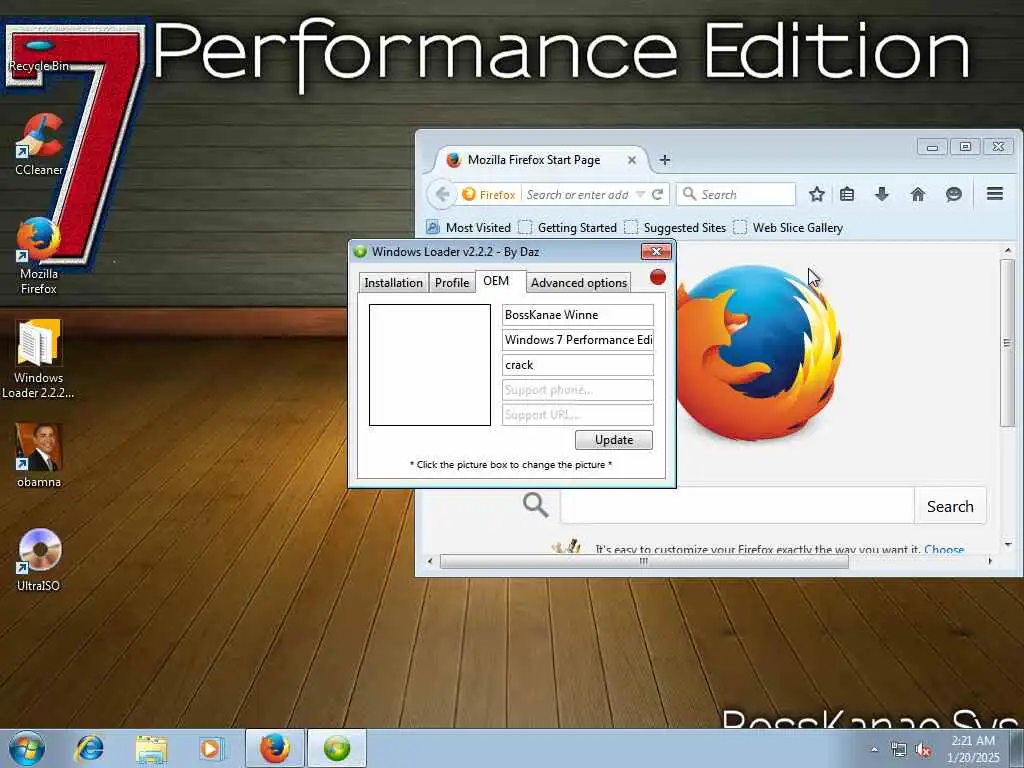This screenshot has width=1024, height=768.
Task: Open the Recycle Bin desktop icon
Action: [39, 56]
